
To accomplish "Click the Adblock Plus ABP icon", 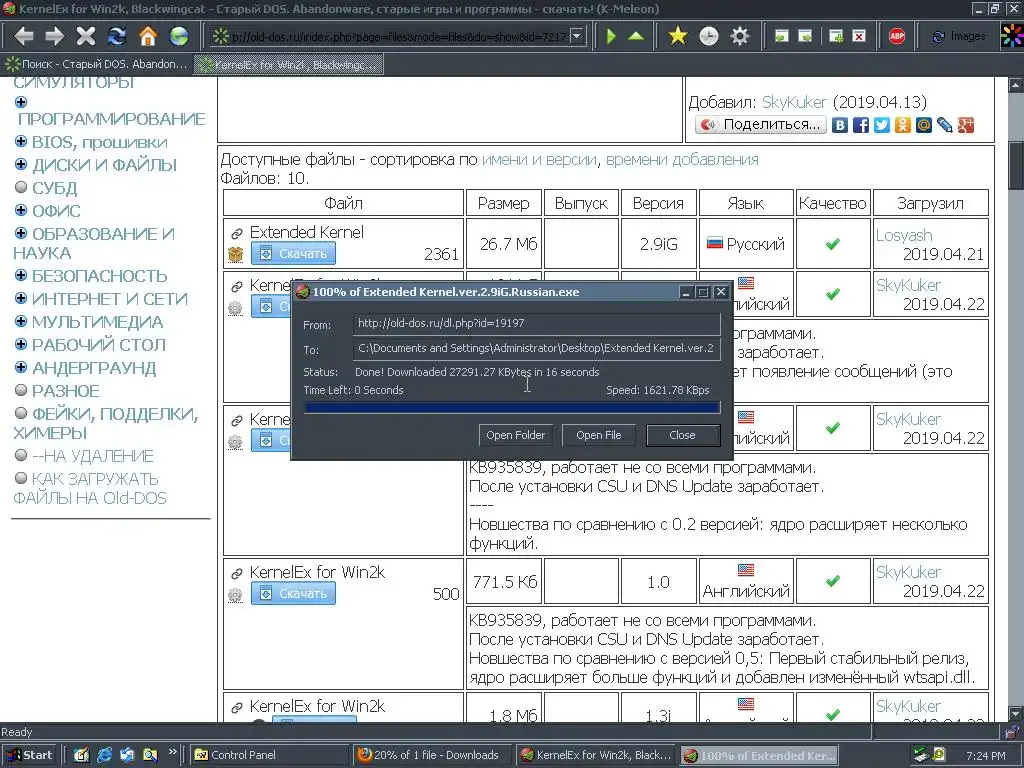I will tap(897, 36).
